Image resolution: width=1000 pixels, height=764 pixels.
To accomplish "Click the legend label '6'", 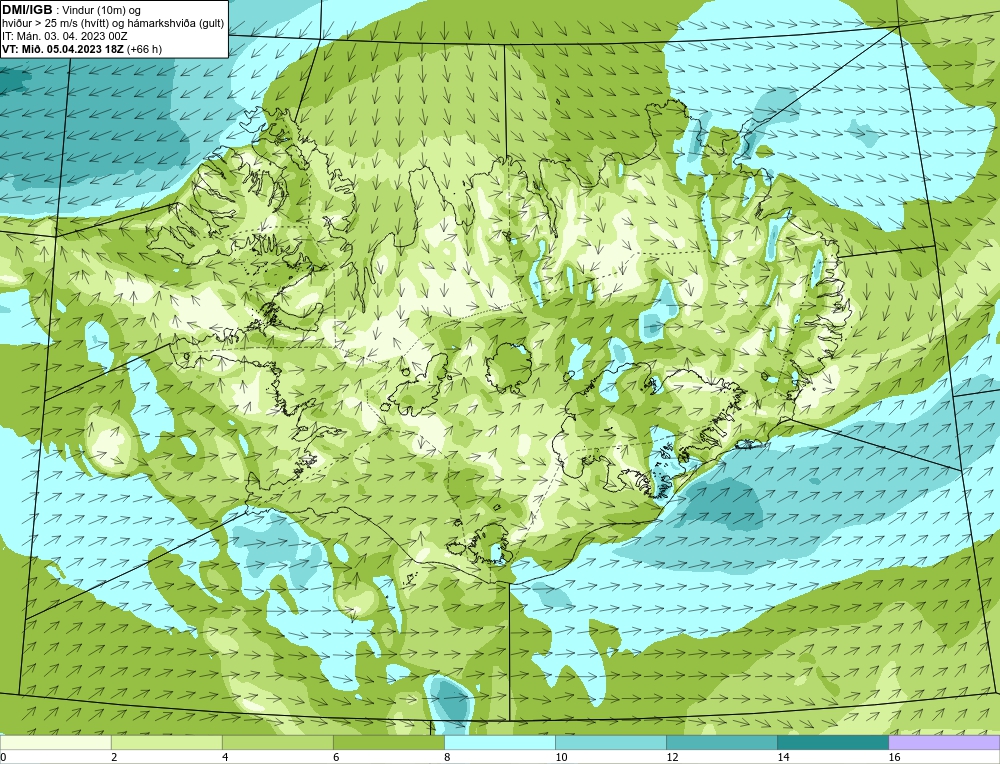I will 336,757.
